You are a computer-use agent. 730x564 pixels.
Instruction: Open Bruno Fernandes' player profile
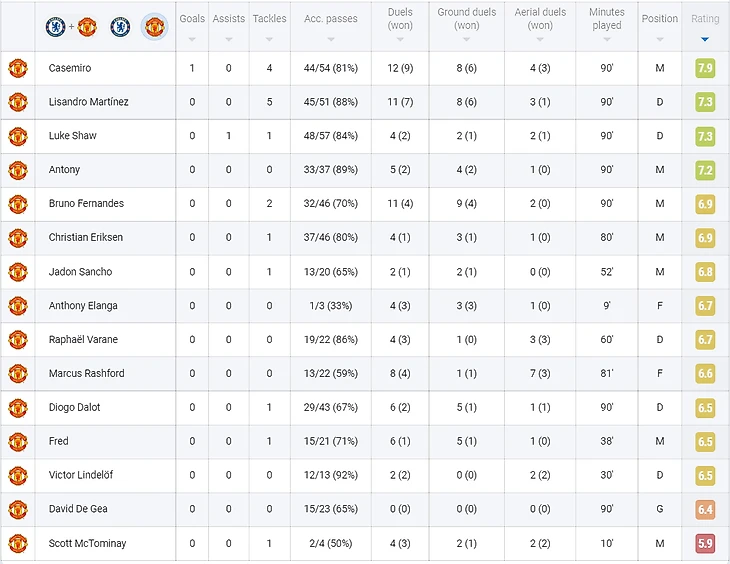(86, 204)
